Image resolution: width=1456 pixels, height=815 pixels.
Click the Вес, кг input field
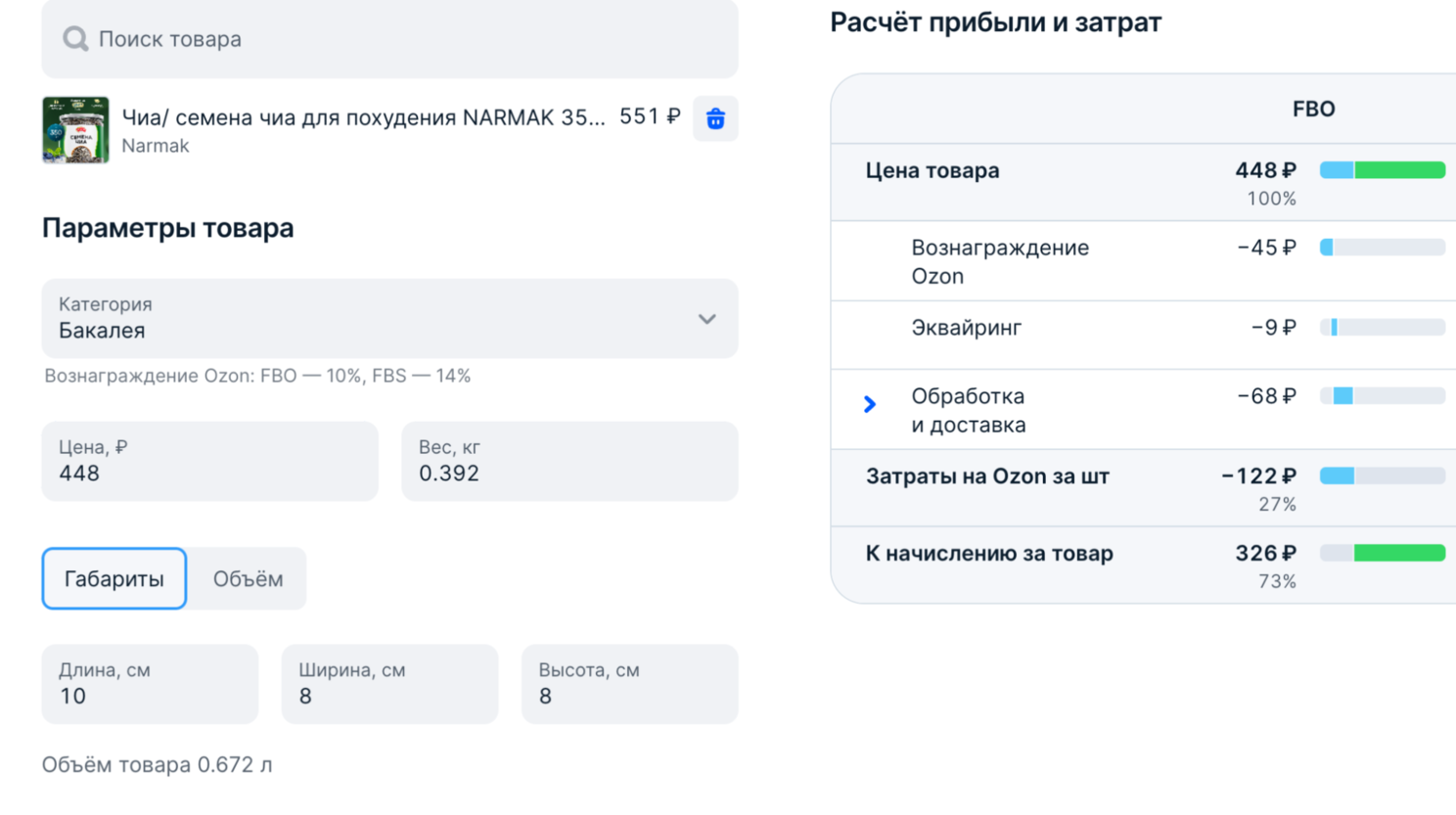tap(569, 462)
